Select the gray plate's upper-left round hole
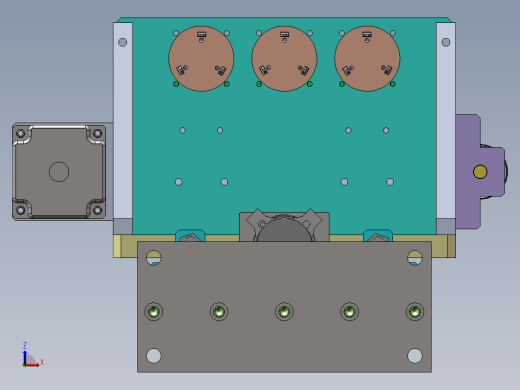Screen dimensions: 520x390 click(x=154, y=258)
